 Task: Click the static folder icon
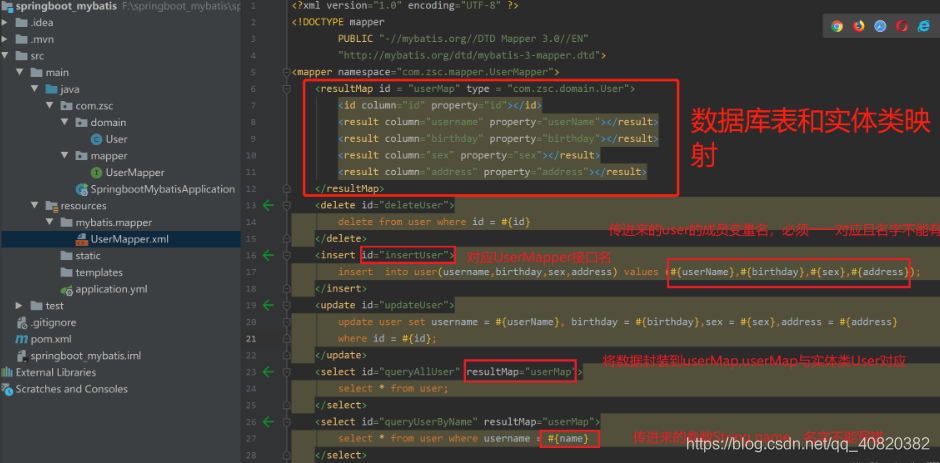[x=67, y=256]
